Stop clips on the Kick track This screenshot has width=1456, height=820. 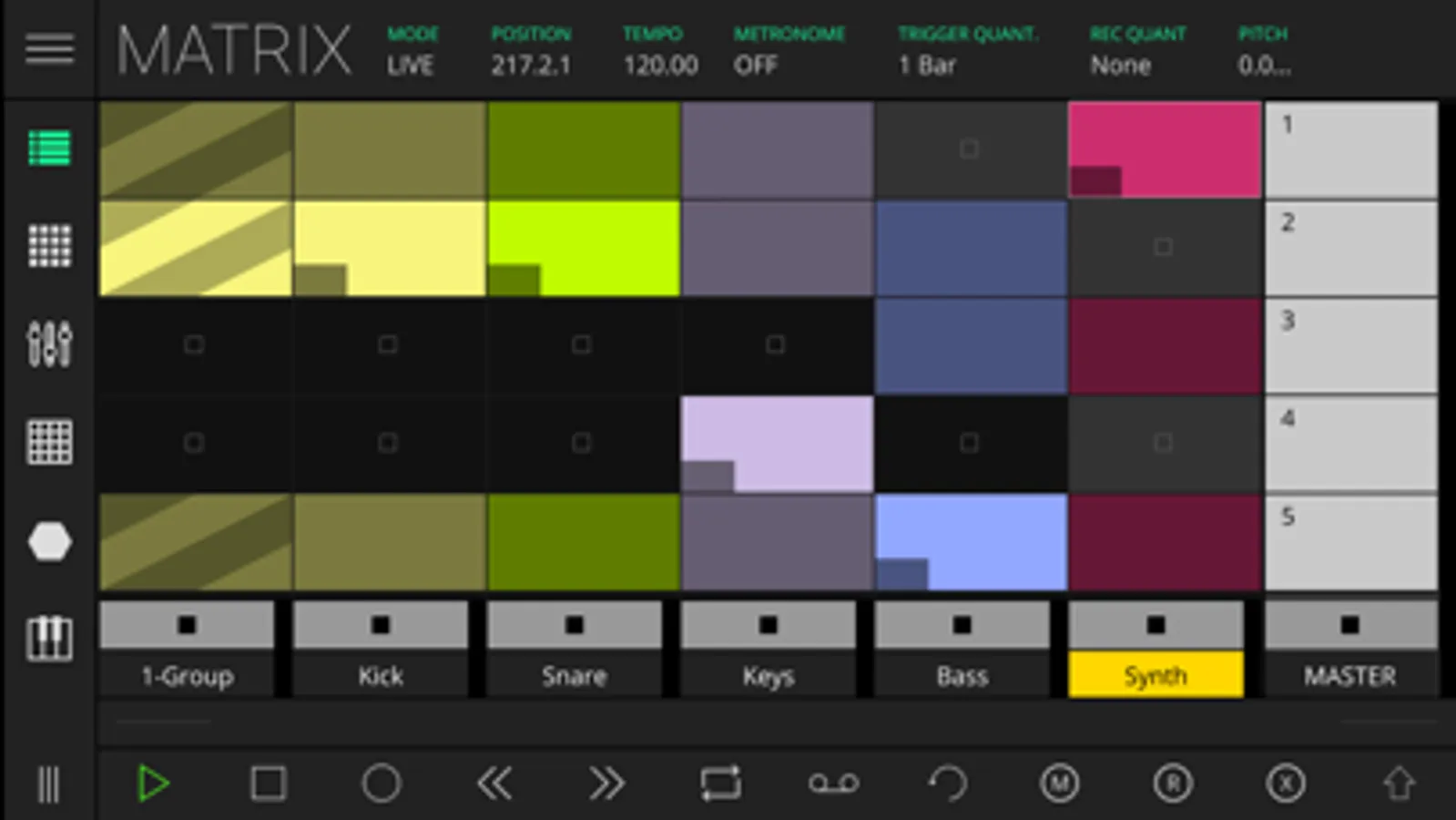point(381,625)
